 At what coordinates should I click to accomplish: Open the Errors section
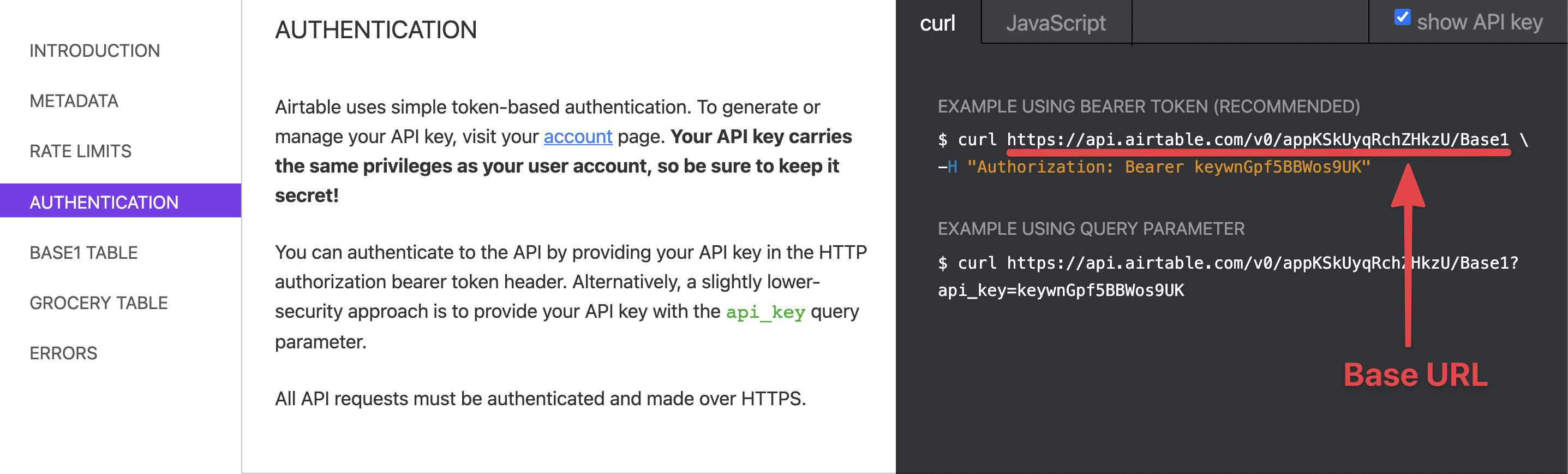click(x=63, y=353)
